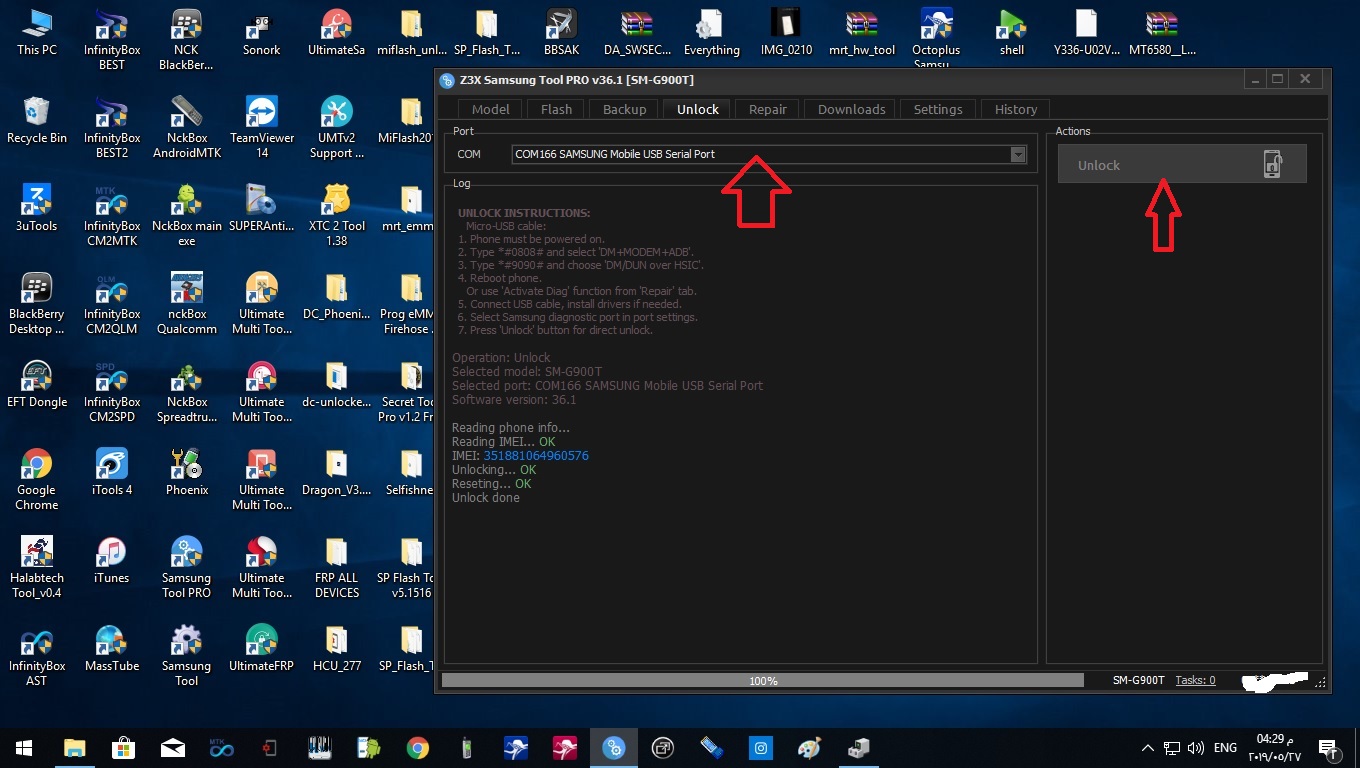Select the iTunes desktop shortcut

click(112, 560)
